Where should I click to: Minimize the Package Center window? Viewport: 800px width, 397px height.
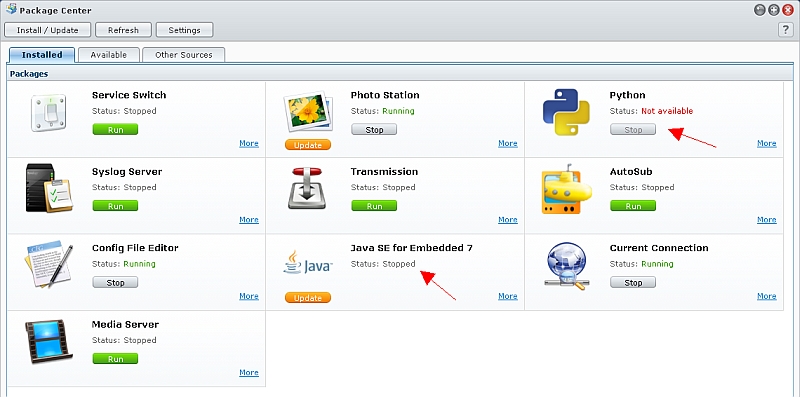[x=760, y=10]
